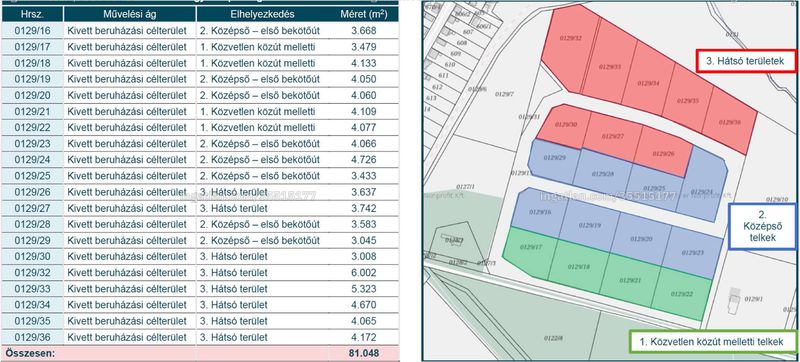This screenshot has height=362, width=800.
Task: Click the 6.002 size value
Action: (x=364, y=273)
